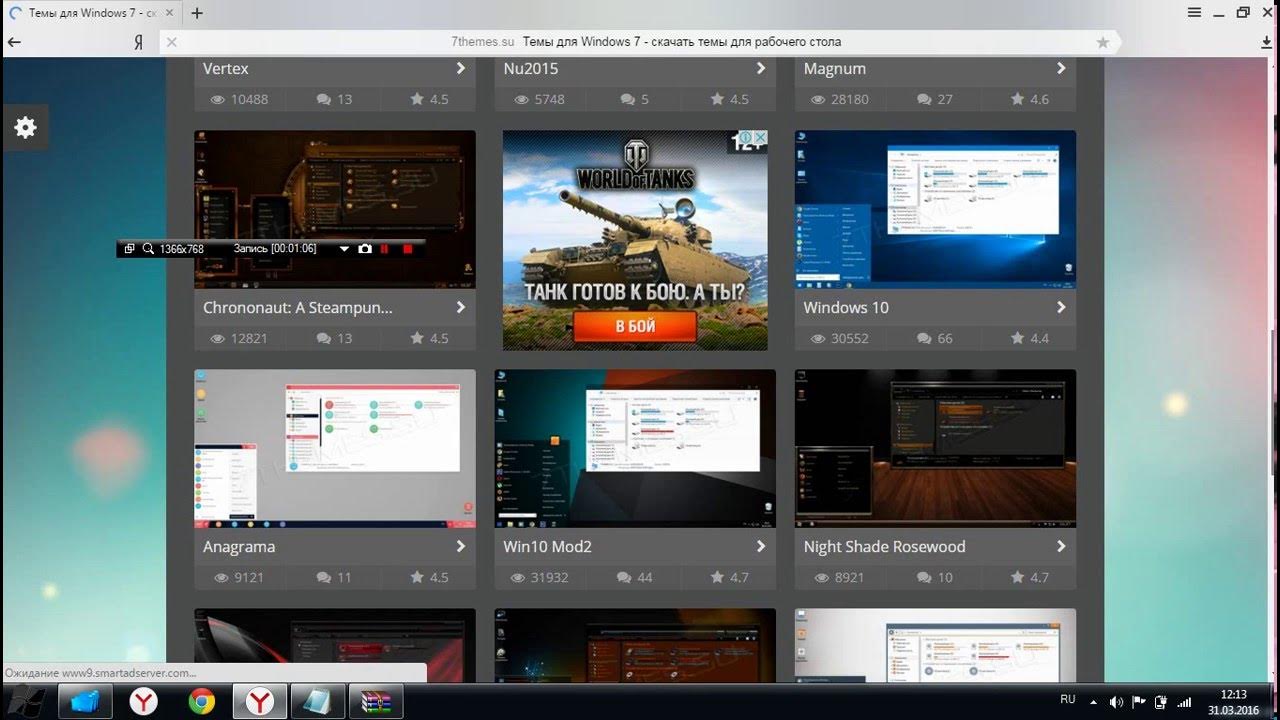Click the 4.7 star rating on Win10 Mod2
The width and height of the screenshot is (1280, 720).
click(x=730, y=577)
